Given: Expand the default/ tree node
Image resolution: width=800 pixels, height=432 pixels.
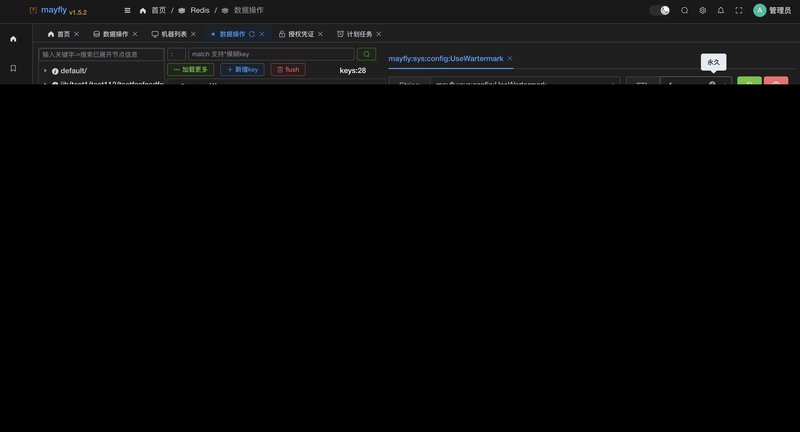Looking at the screenshot, I should (x=45, y=71).
